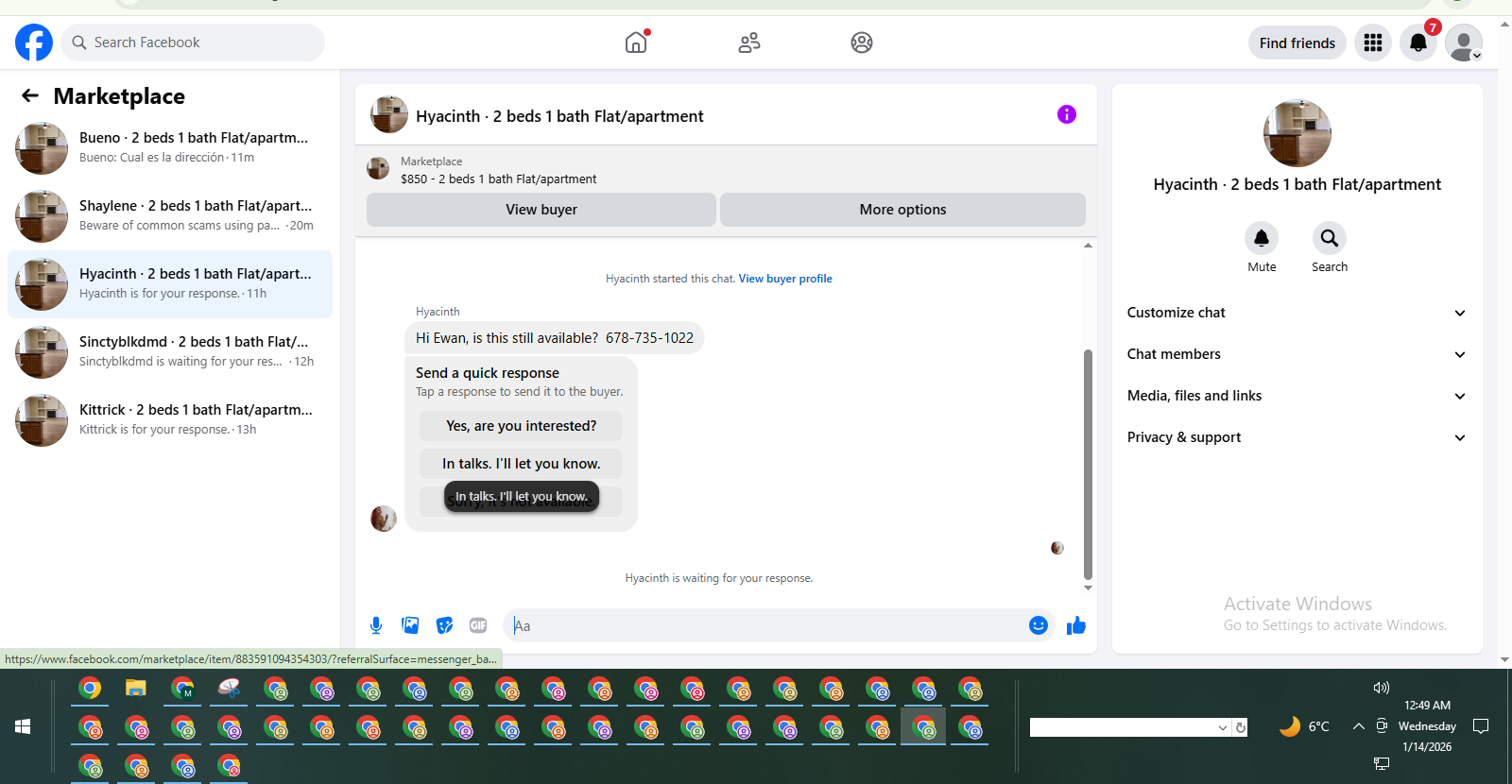The height and width of the screenshot is (784, 1512).
Task: Search in conversation magnifier icon
Action: click(1330, 238)
